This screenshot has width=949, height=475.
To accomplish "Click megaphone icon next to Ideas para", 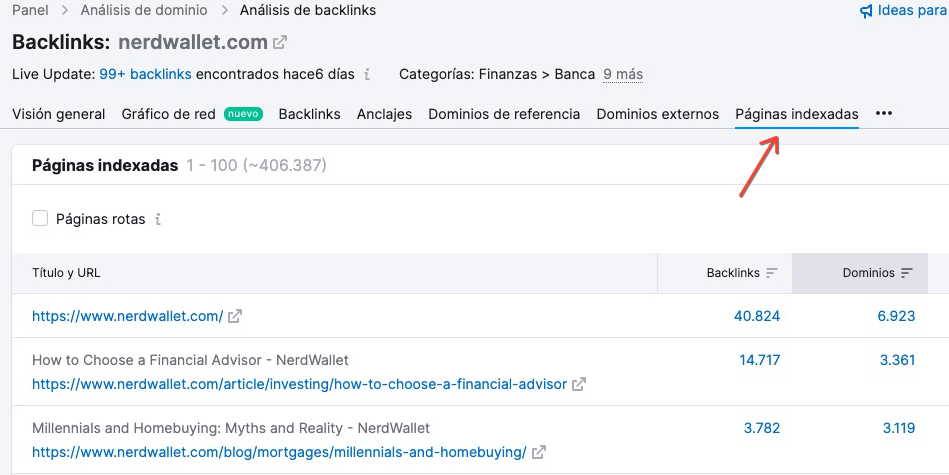I will pyautogui.click(x=867, y=11).
